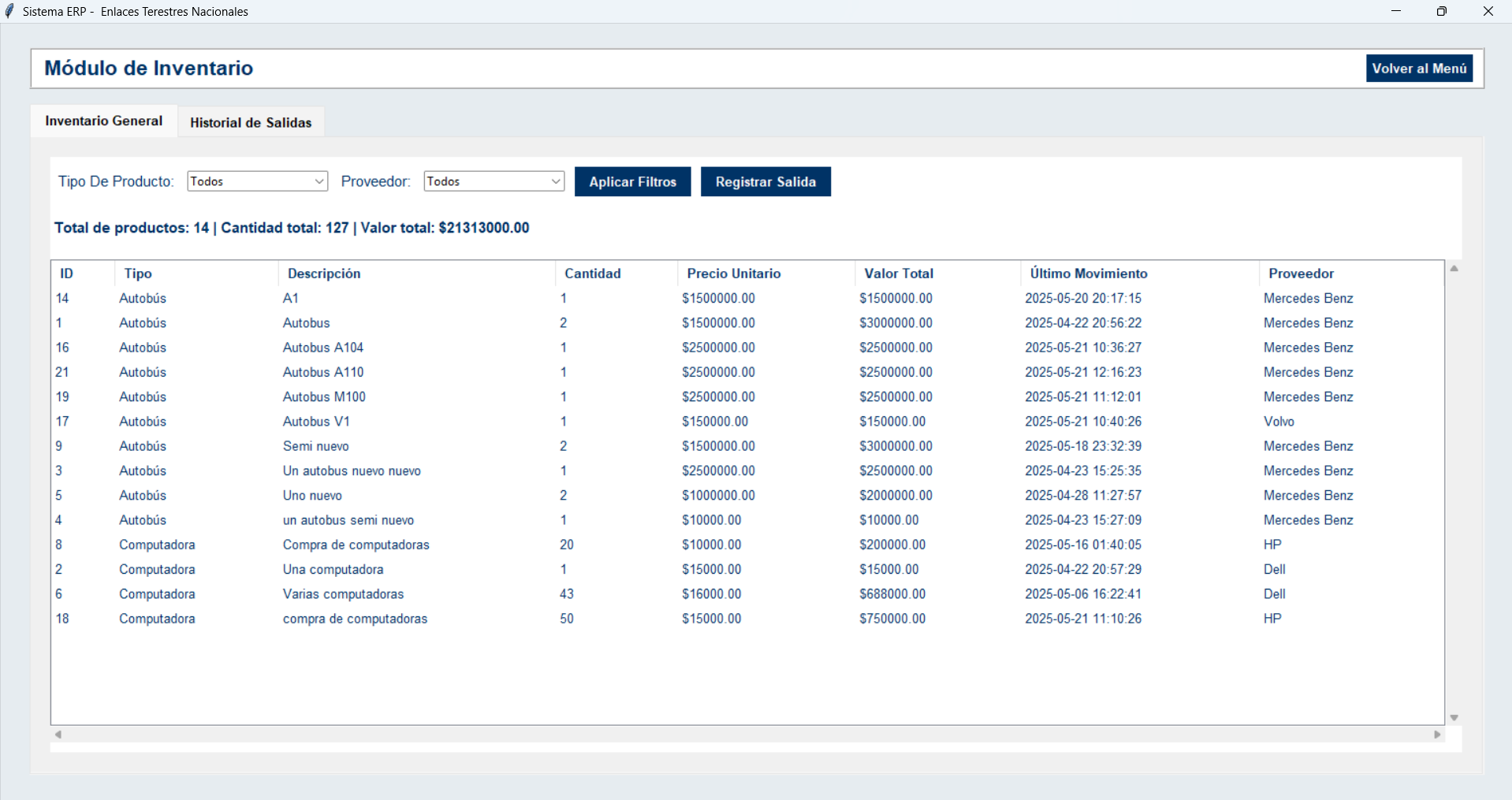Click the Proveedor column header
1512x800 pixels.
click(x=1351, y=273)
